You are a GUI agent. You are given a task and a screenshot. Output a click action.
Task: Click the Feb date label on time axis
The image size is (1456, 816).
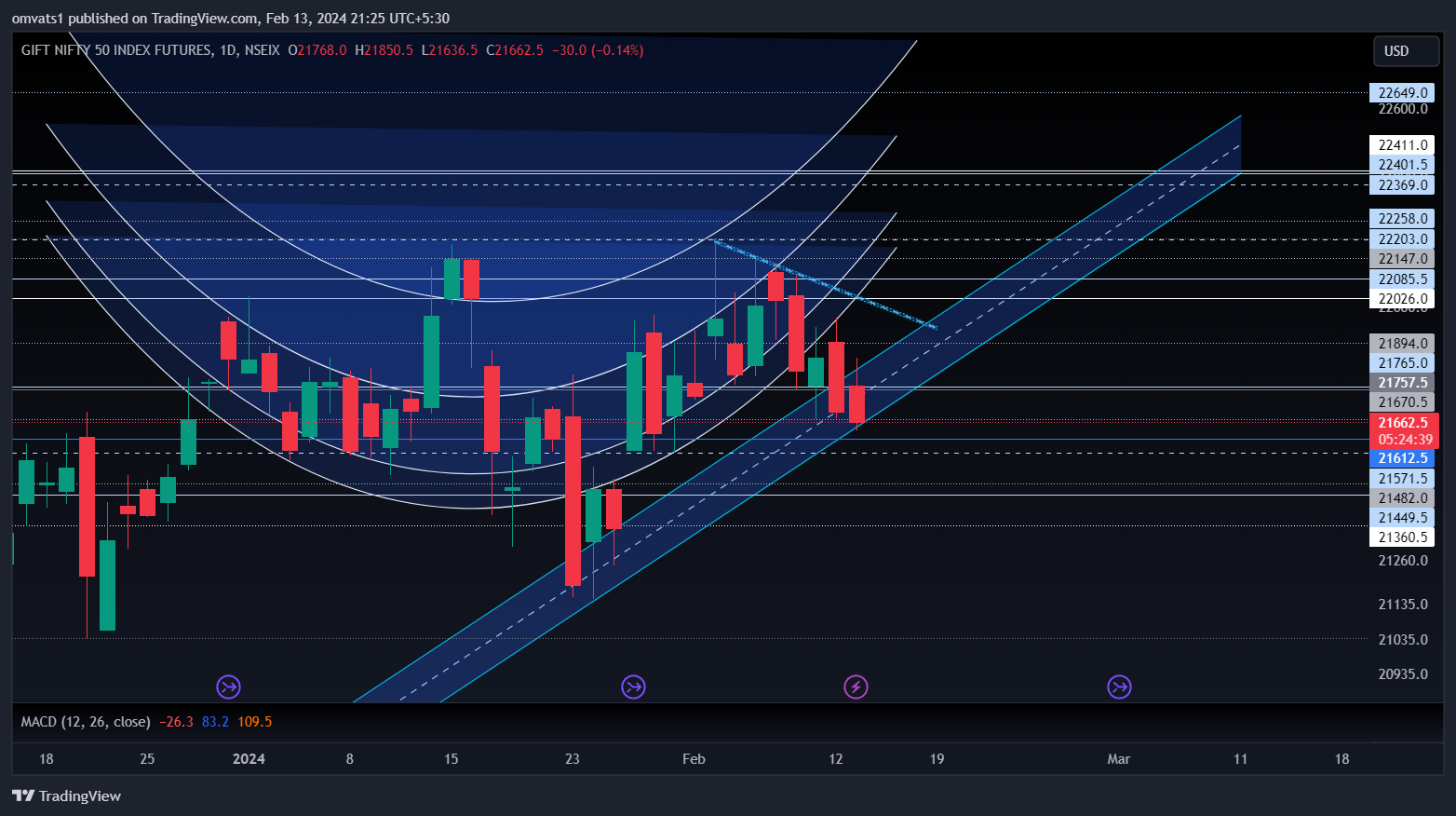click(x=694, y=759)
